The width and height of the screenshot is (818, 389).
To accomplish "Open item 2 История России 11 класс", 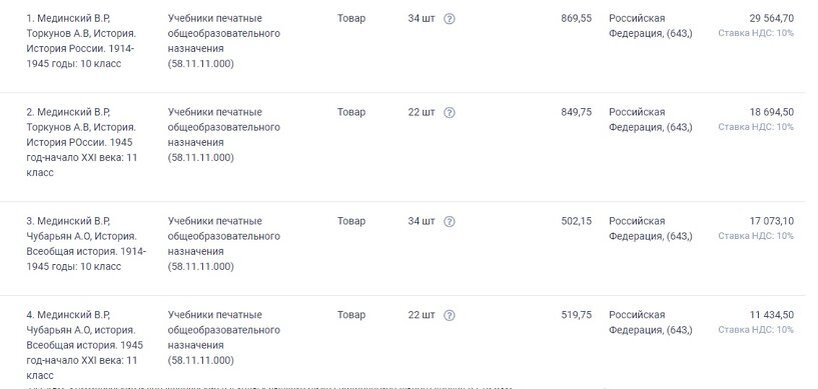I will [82, 142].
